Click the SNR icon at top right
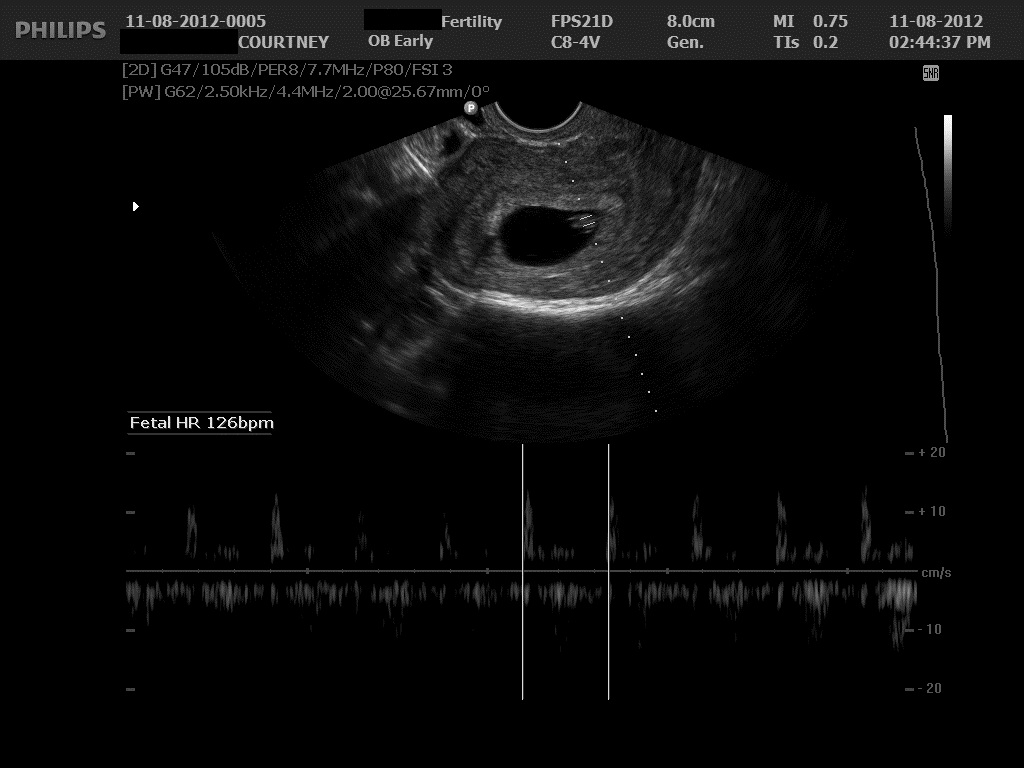This screenshot has width=1024, height=768. click(x=930, y=73)
